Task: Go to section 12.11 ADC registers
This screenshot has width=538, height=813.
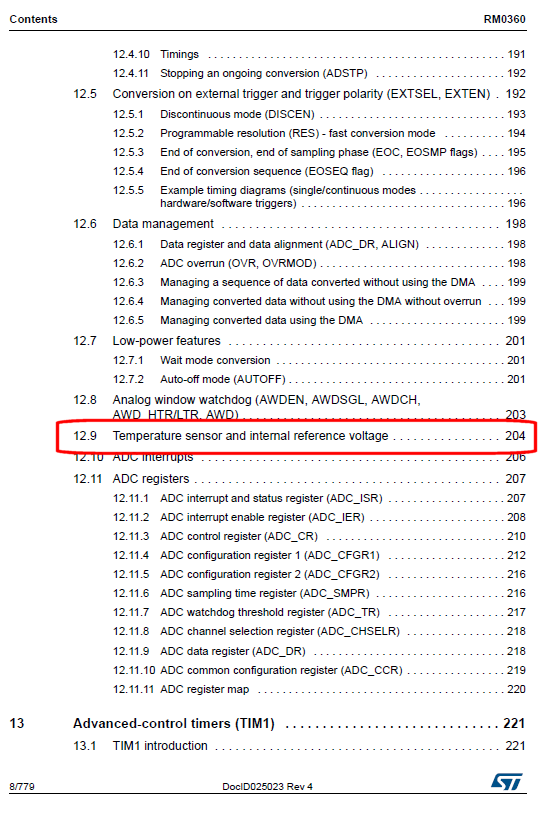Action: pos(299,479)
